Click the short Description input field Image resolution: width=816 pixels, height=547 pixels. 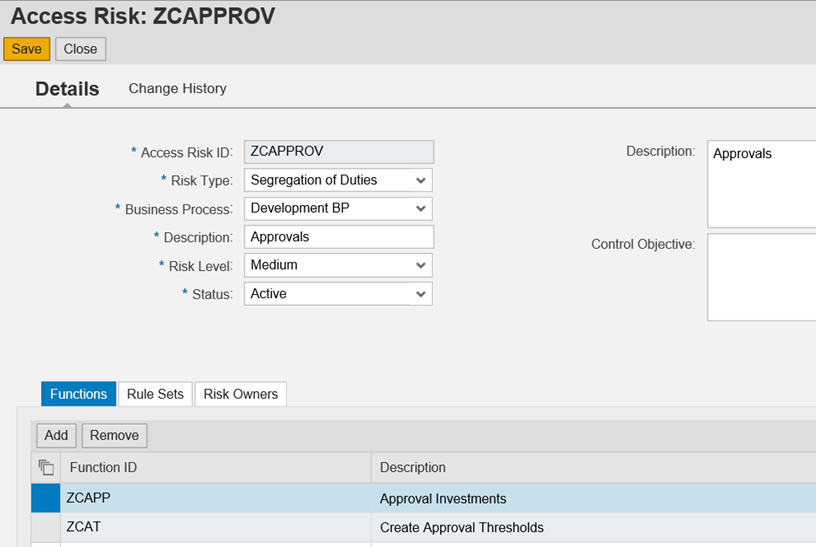(338, 237)
